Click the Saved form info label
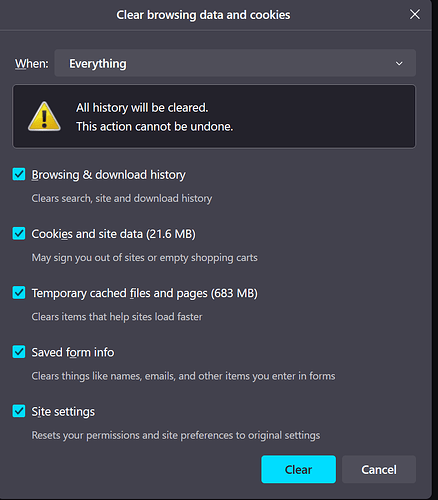The width and height of the screenshot is (438, 500). coord(73,352)
